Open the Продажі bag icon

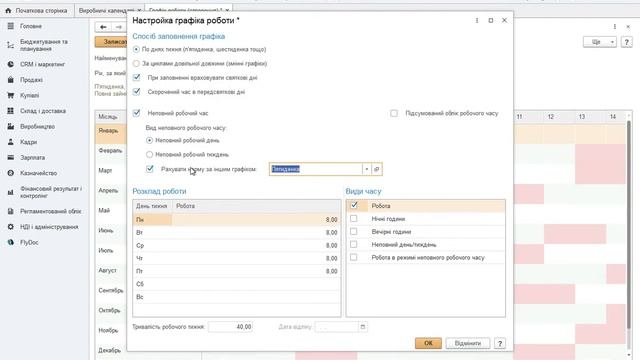(11, 80)
